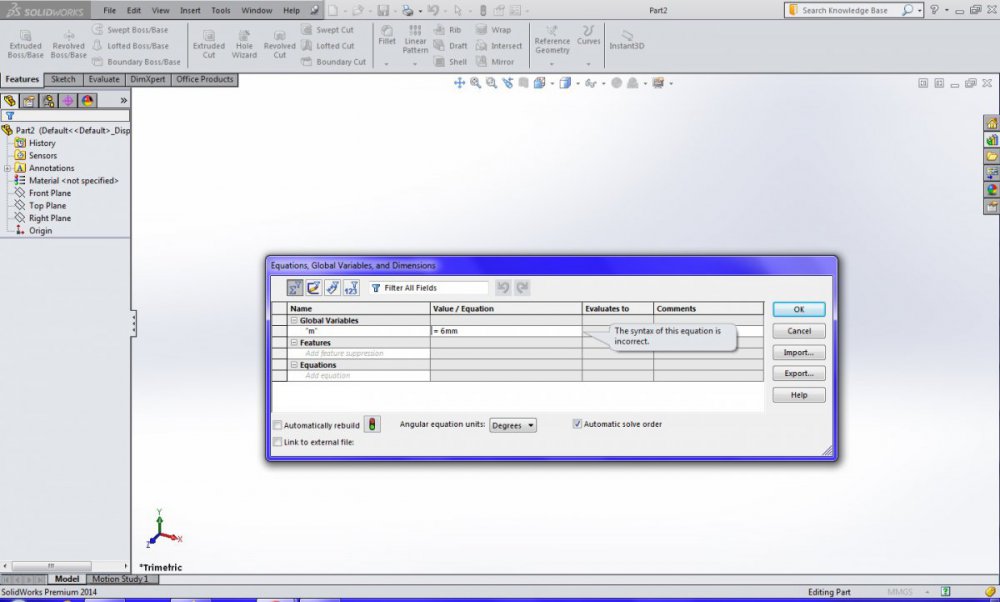Viewport: 1000px width, 602px height.
Task: Select the Dimension View icon in dialog
Action: pos(332,288)
